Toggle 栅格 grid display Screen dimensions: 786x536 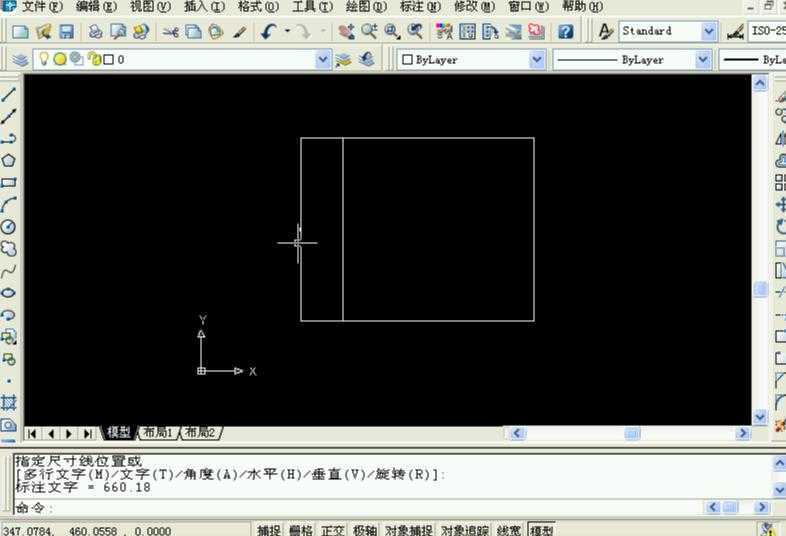[301, 530]
